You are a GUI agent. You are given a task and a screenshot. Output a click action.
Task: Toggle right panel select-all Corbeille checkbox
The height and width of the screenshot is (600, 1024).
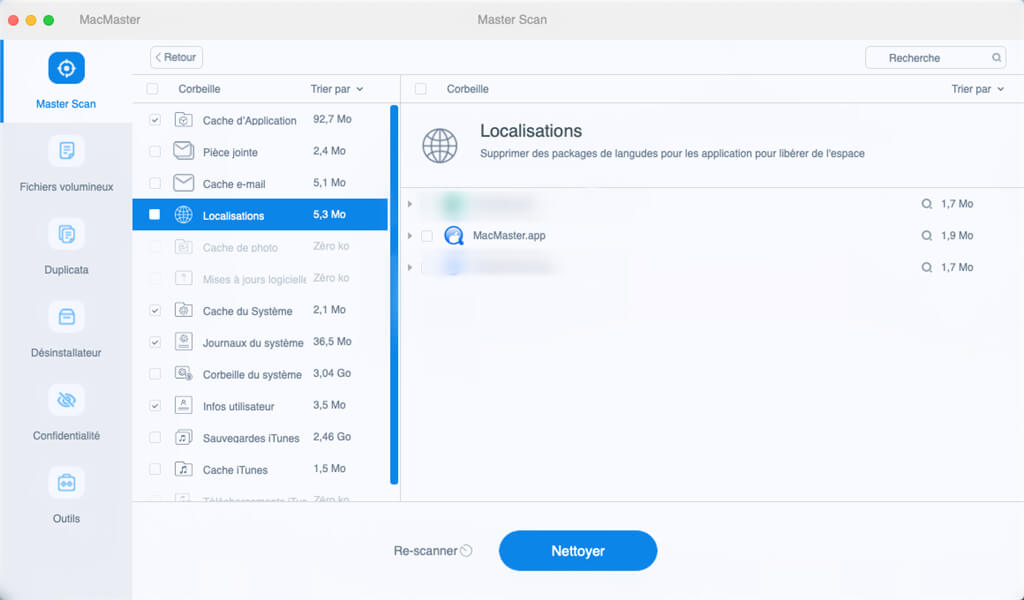pos(421,89)
